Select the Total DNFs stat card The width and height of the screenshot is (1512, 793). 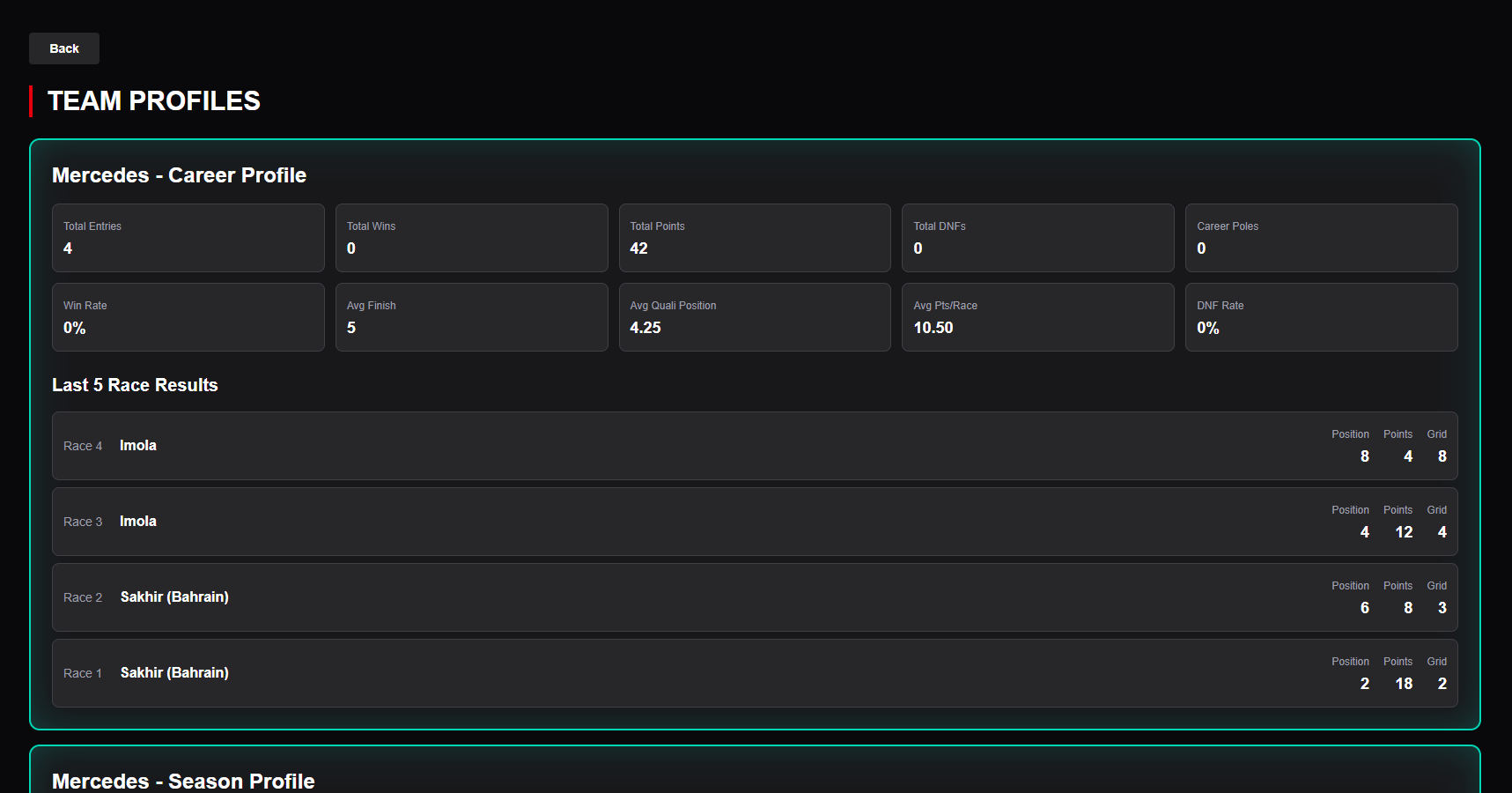point(1038,238)
